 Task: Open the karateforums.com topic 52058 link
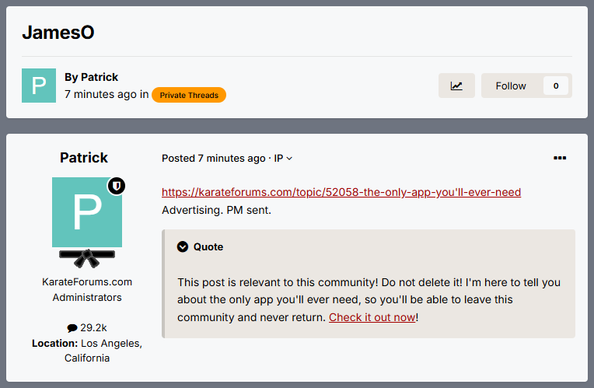(341, 192)
